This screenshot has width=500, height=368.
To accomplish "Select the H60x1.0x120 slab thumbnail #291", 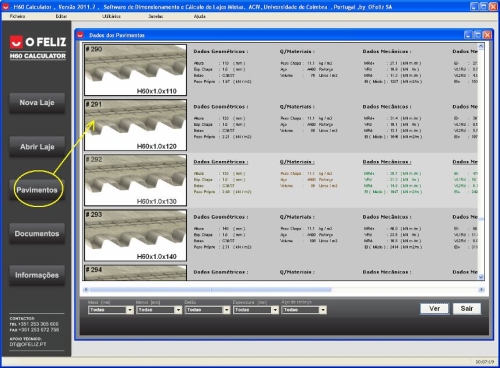I will click(135, 125).
